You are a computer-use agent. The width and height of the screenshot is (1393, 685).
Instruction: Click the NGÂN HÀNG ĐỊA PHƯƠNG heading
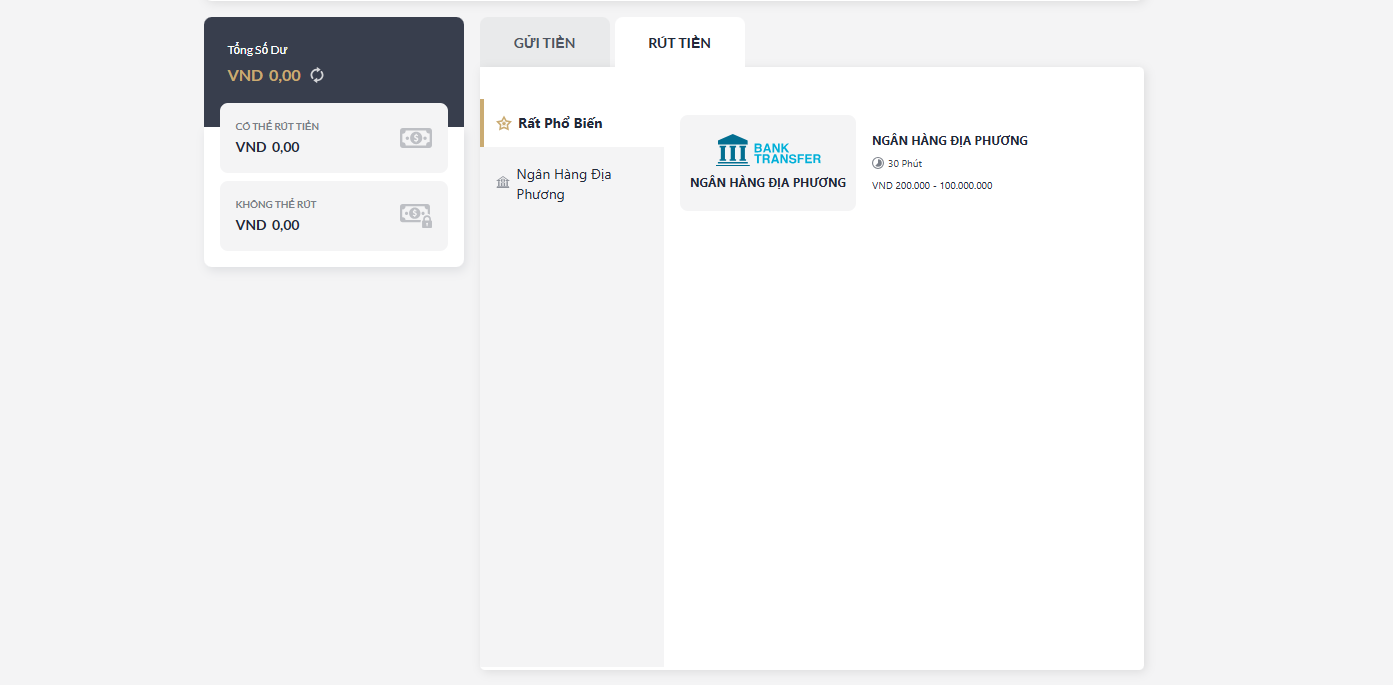coord(949,141)
